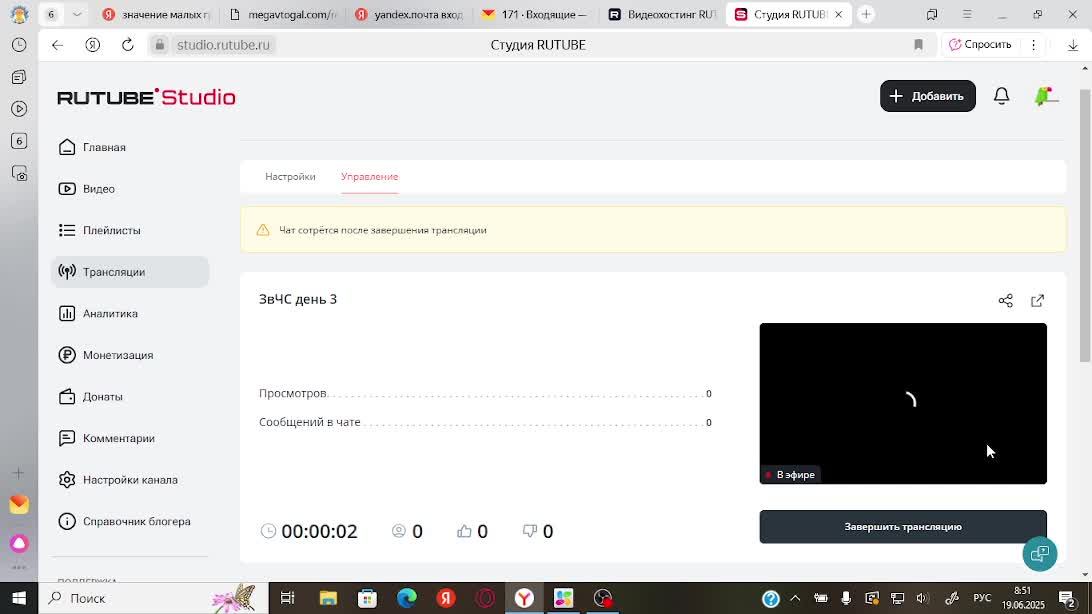Open File Explorer from the taskbar
This screenshot has height=614, width=1092.
328,598
